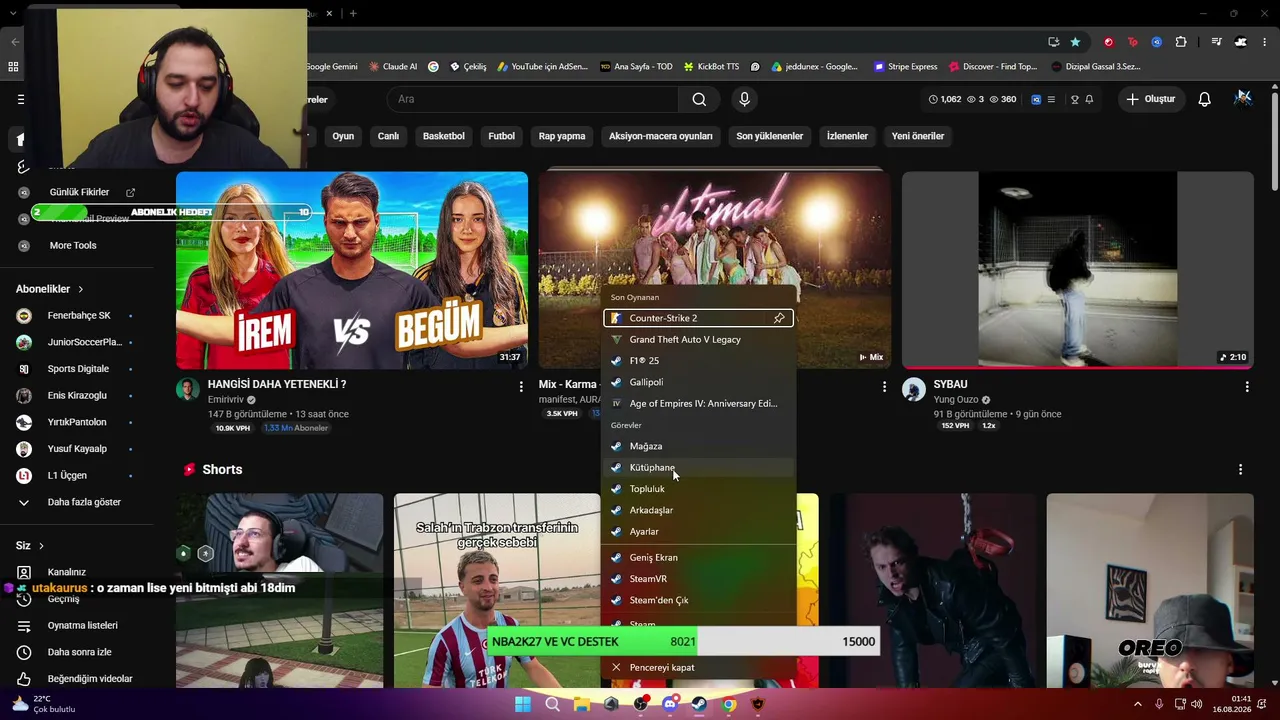Choose Topluluk from the Steam jump list
Viewport: 1280px width, 720px height.
point(698,489)
